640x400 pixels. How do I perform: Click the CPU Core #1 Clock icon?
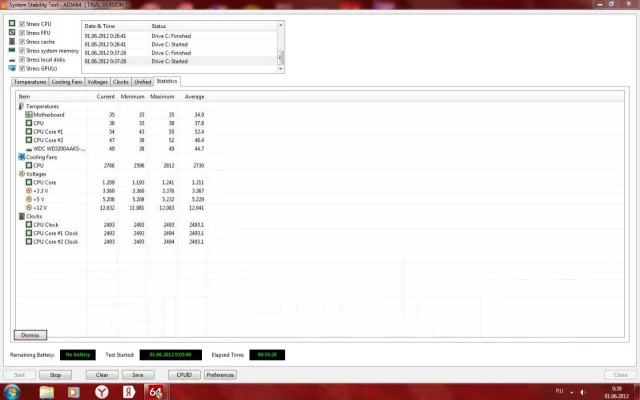coord(29,233)
